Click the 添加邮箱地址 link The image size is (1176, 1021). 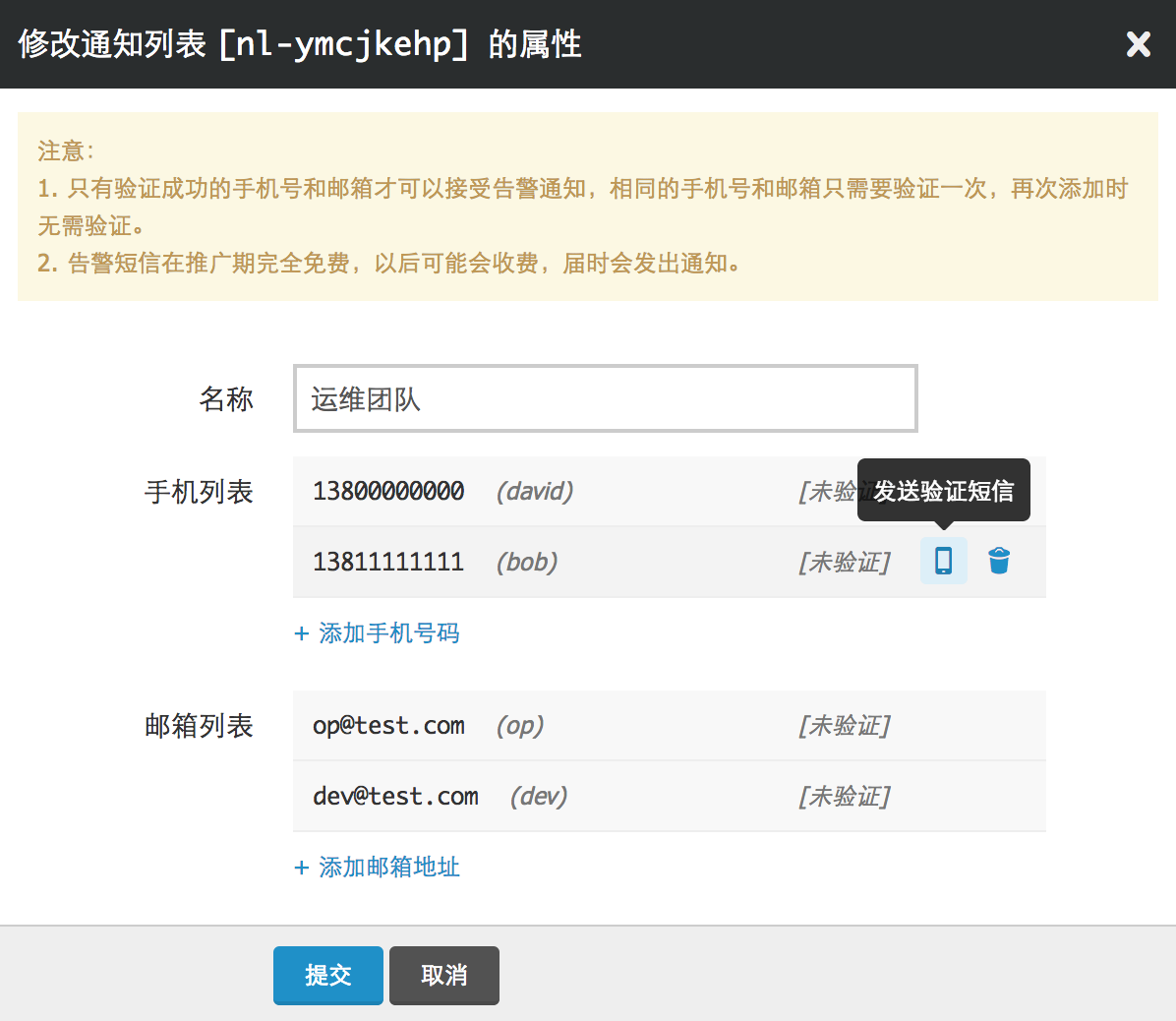(x=378, y=867)
